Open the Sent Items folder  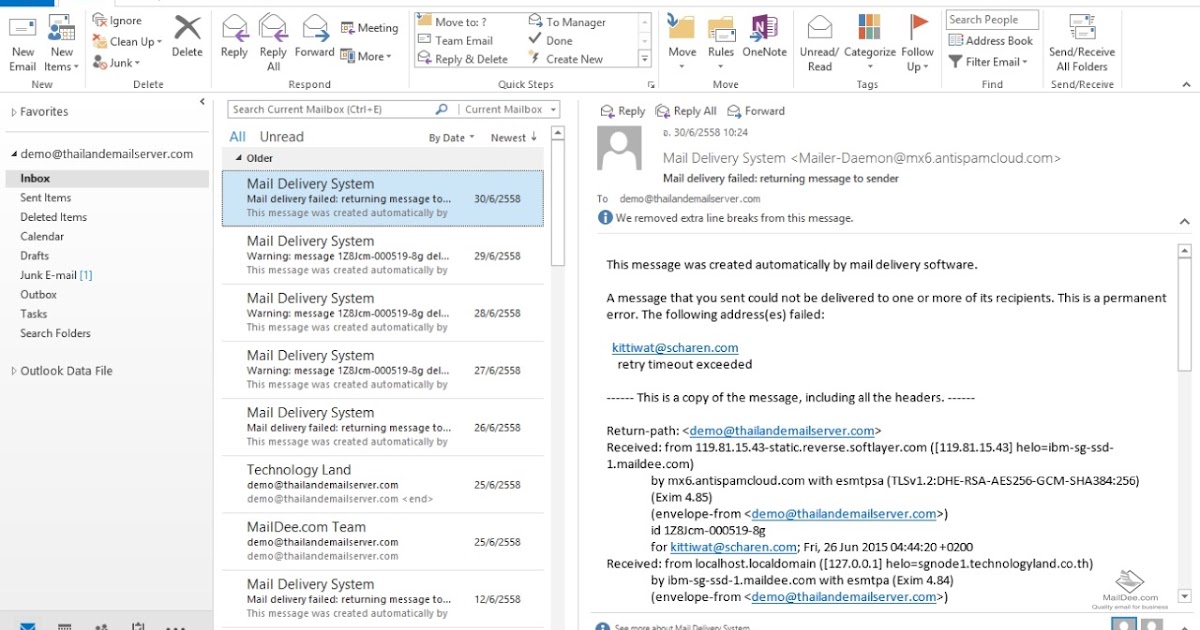46,198
